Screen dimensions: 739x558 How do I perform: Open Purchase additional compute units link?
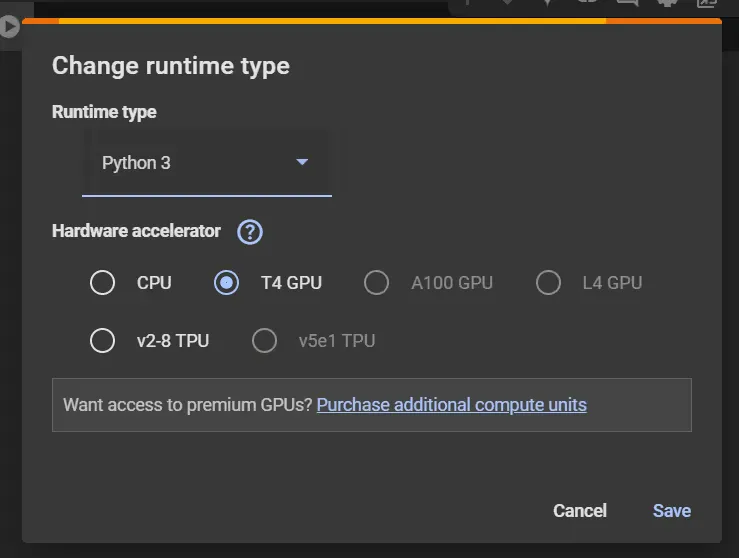click(x=452, y=405)
